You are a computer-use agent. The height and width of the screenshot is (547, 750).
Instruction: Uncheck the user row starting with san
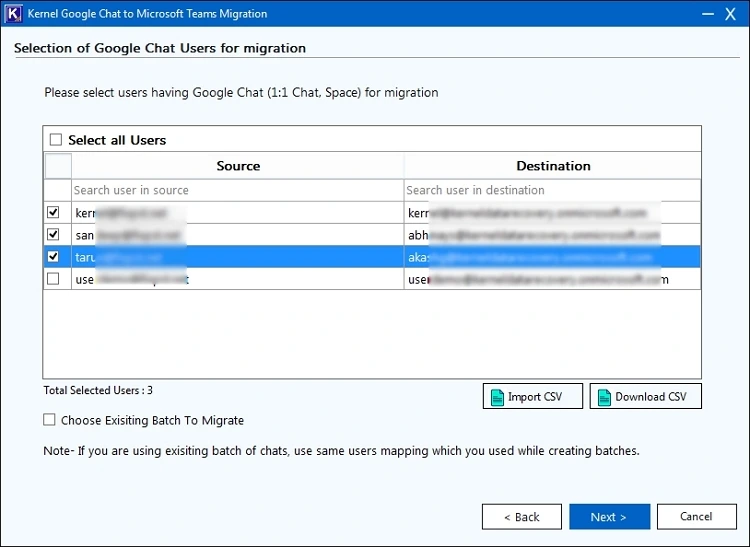pyautogui.click(x=53, y=234)
